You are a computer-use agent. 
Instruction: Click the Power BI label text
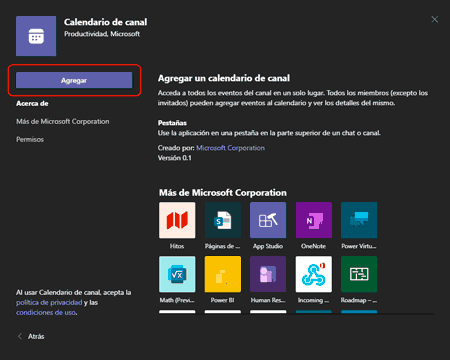[222, 300]
